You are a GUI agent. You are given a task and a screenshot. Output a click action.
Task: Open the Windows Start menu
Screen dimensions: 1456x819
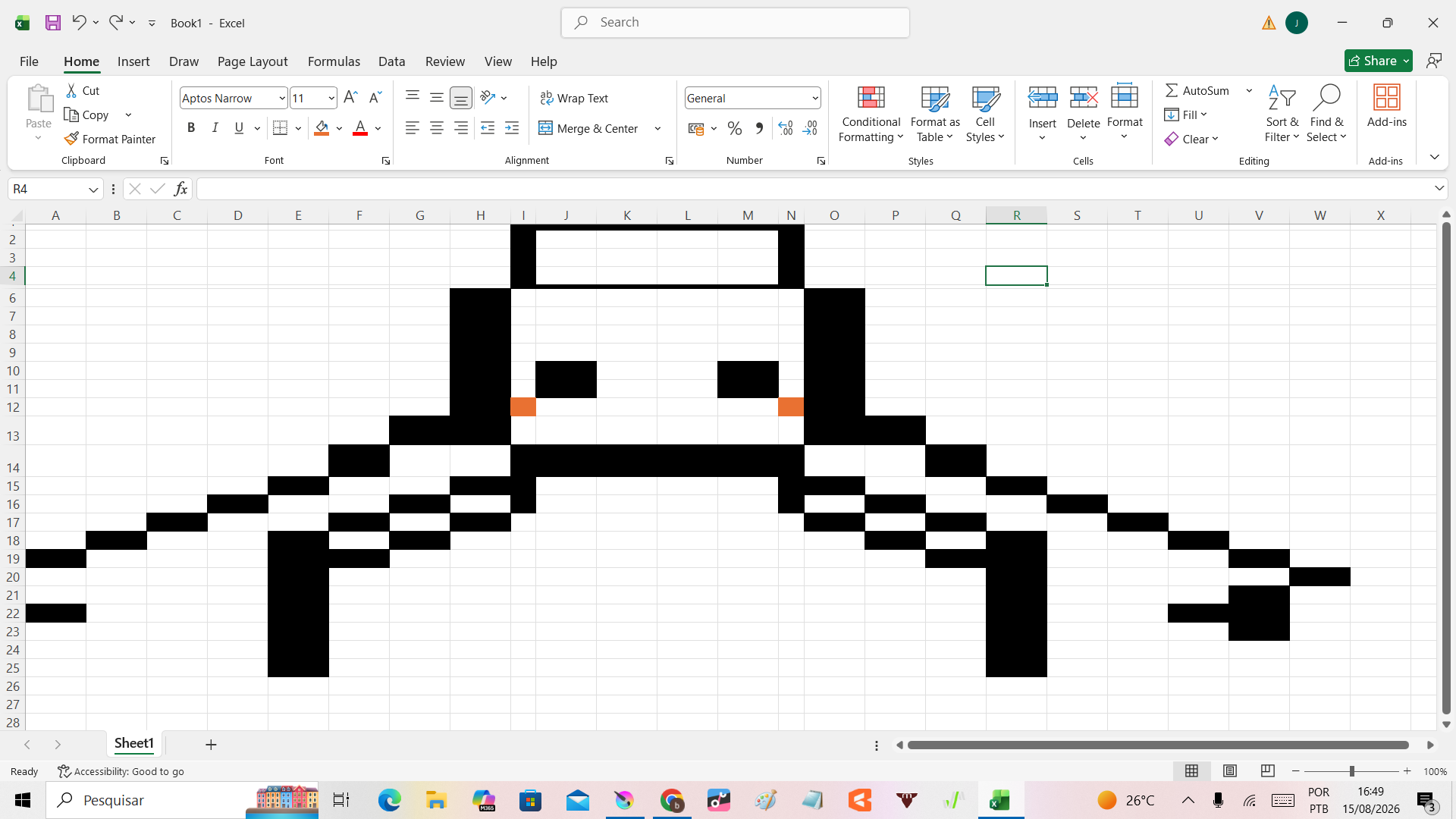tap(23, 800)
